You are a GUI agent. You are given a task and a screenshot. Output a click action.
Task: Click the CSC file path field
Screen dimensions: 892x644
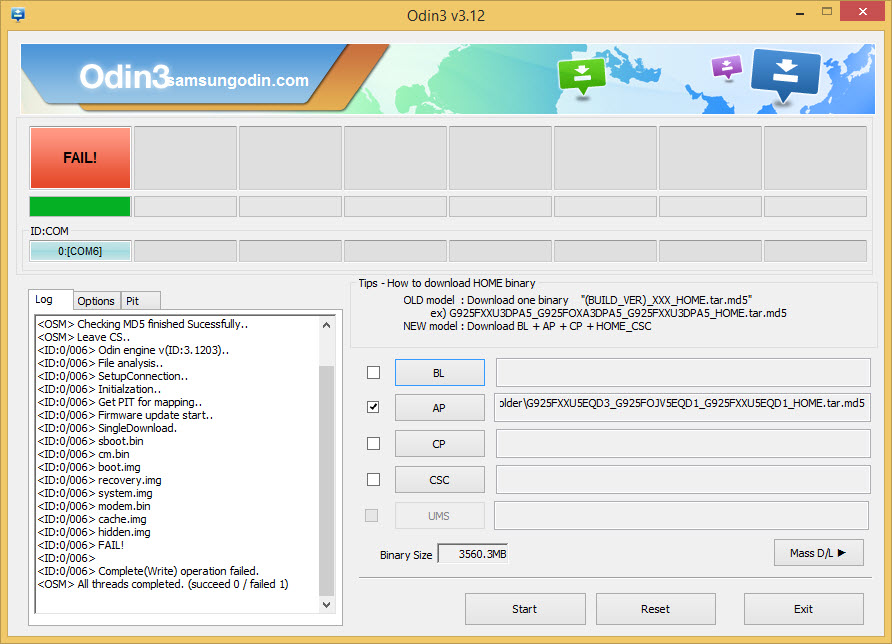683,480
